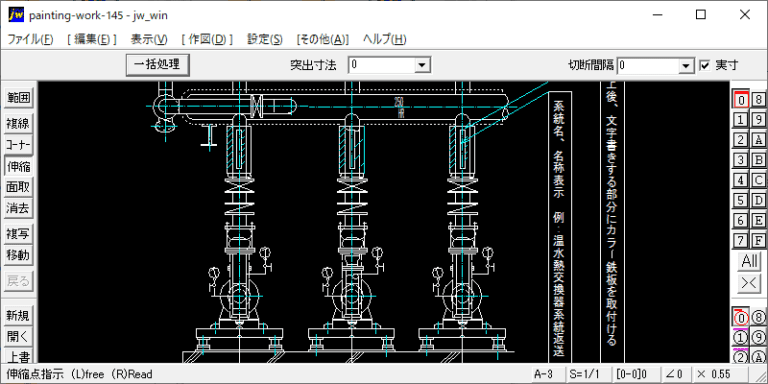This screenshot has height=384, width=768.
Task: Click the × layer toggle button
Action: pos(749,283)
